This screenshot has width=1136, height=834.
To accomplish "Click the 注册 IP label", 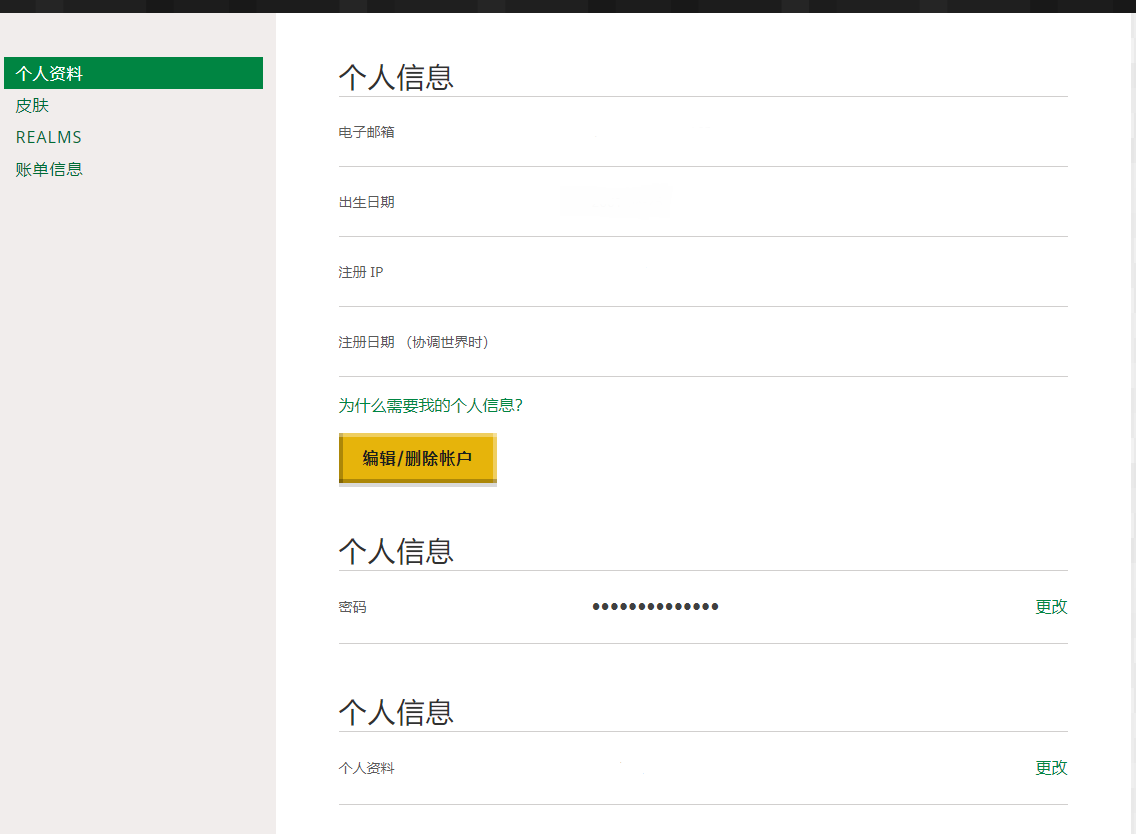I will click(360, 272).
